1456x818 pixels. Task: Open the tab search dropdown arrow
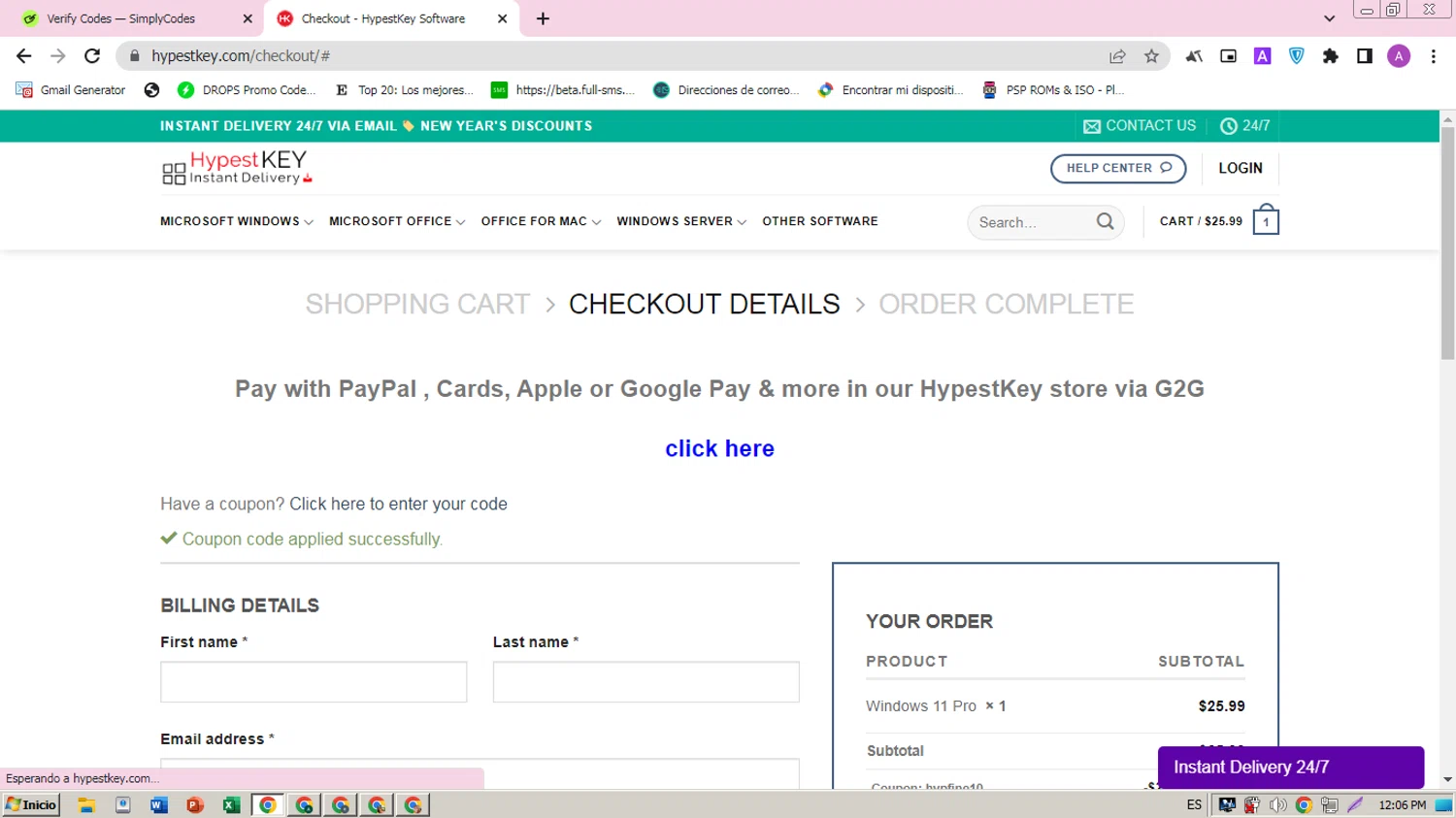tap(1329, 18)
